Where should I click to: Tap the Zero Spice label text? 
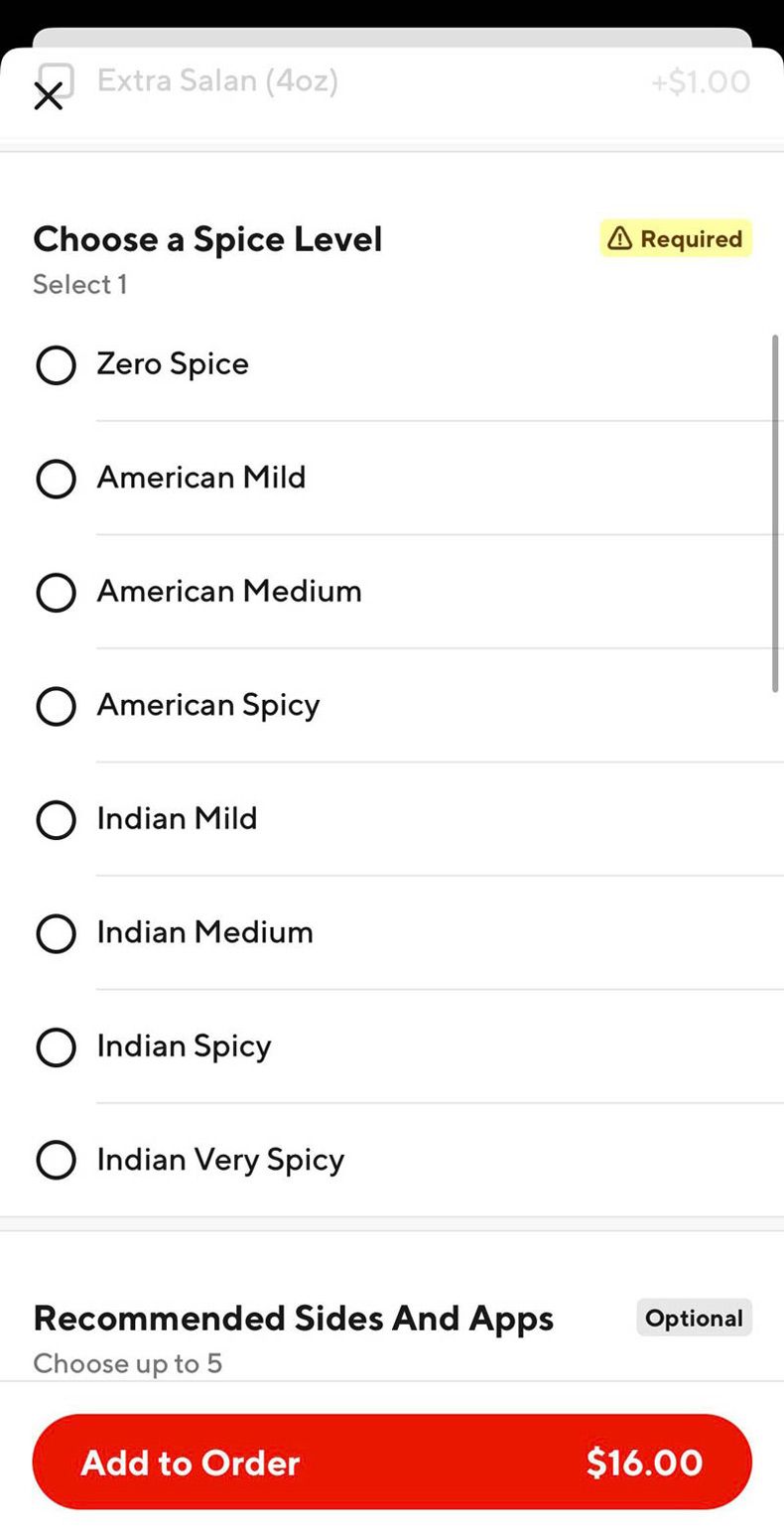173,363
